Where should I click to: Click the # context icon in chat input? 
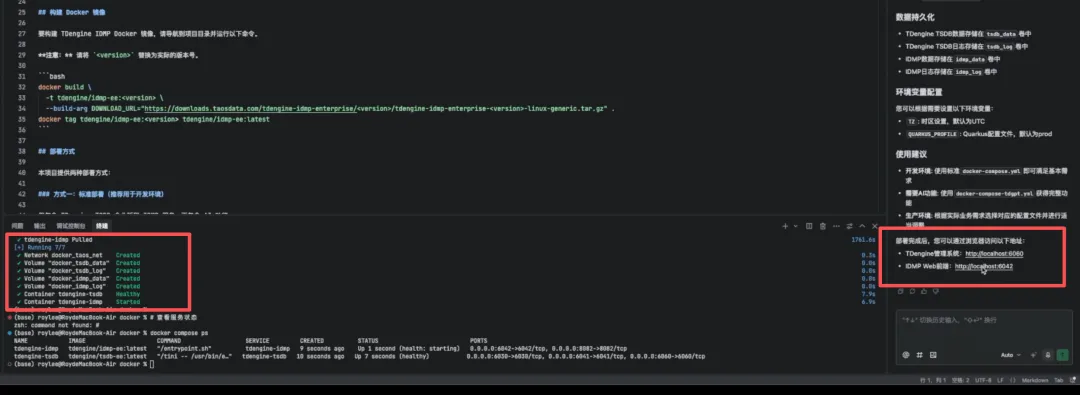tap(920, 355)
